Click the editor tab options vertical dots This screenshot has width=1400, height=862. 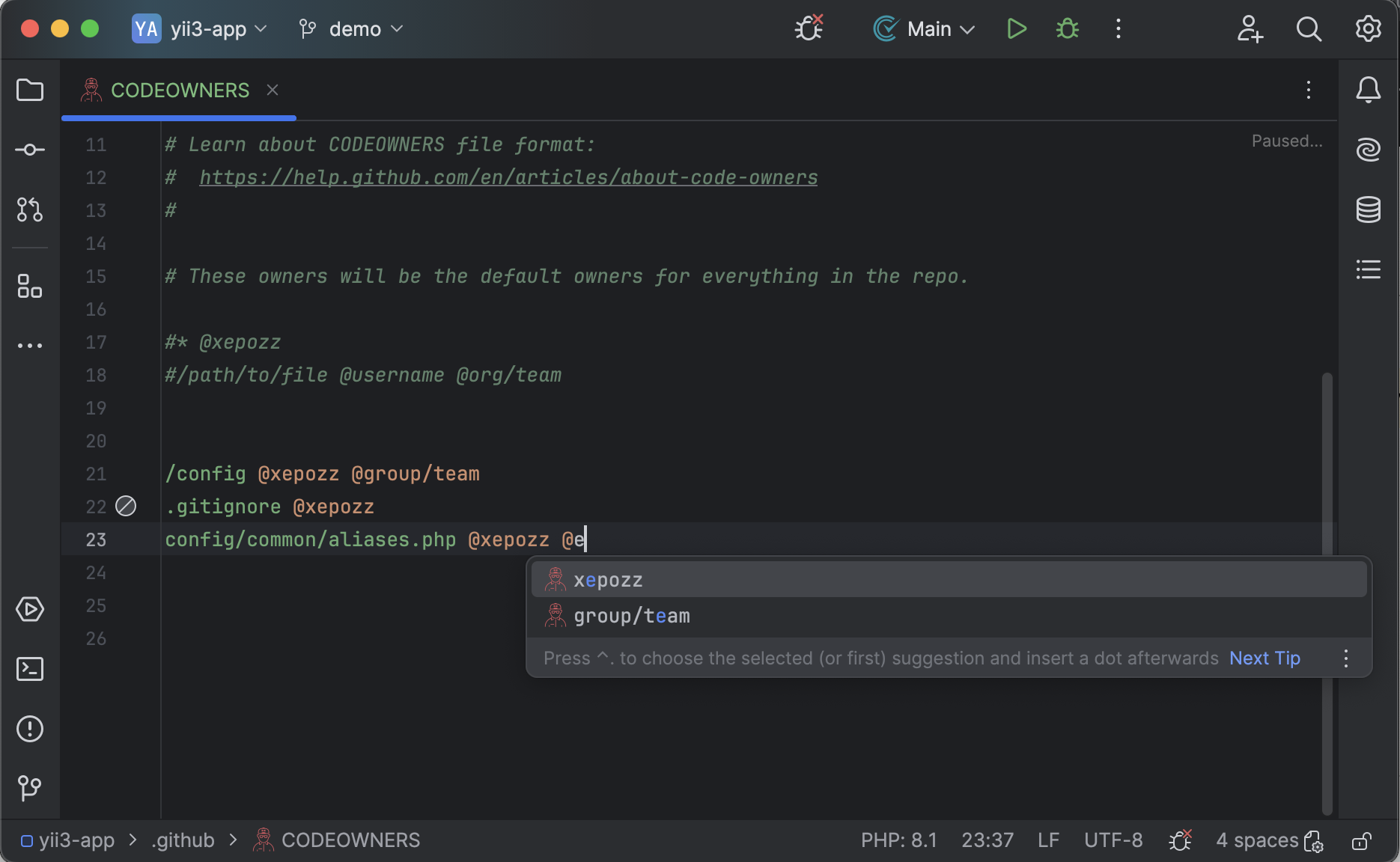[1309, 91]
